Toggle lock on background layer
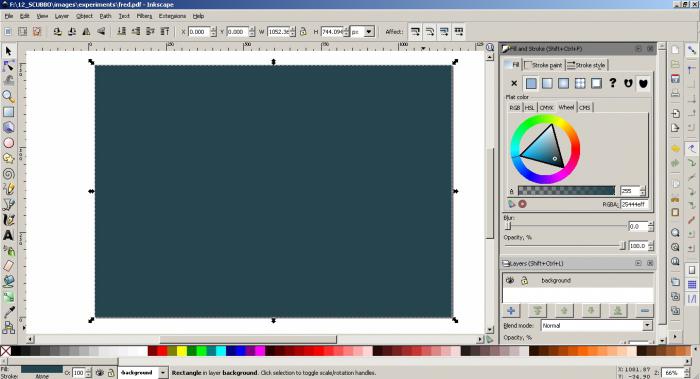Image resolution: width=700 pixels, height=379 pixels. (x=525, y=280)
